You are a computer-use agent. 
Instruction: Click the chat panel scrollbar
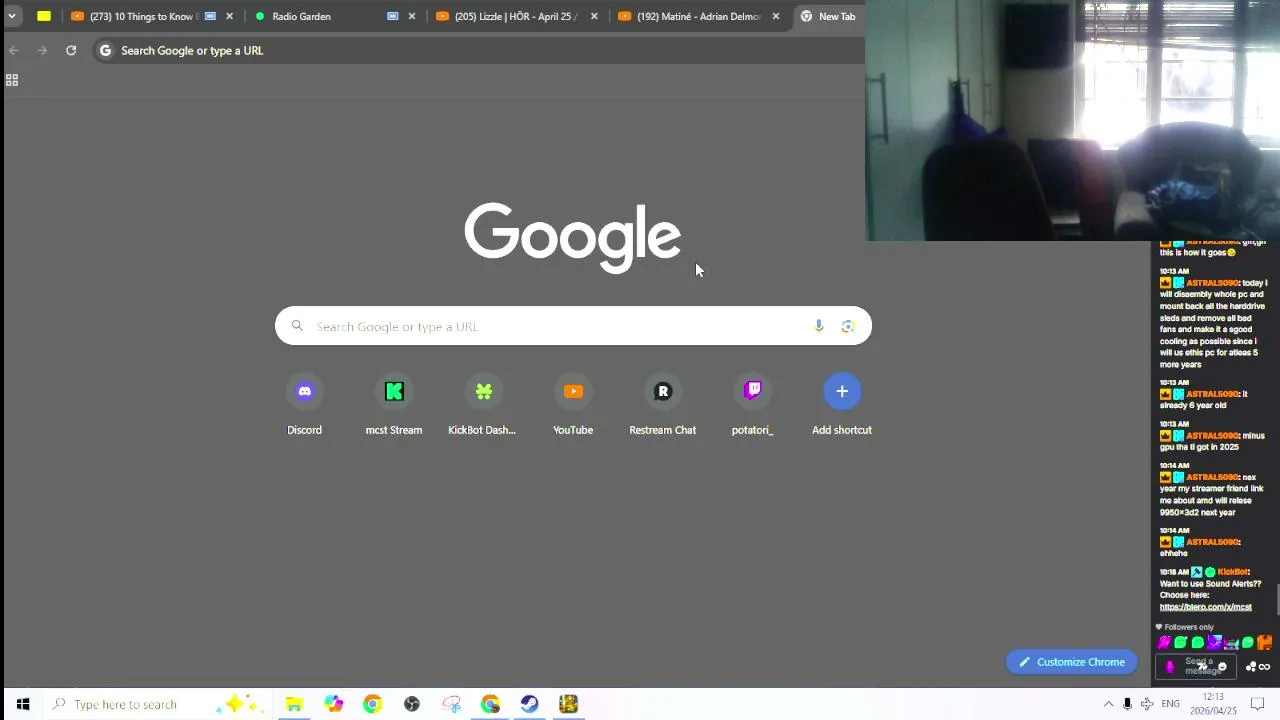1277,600
